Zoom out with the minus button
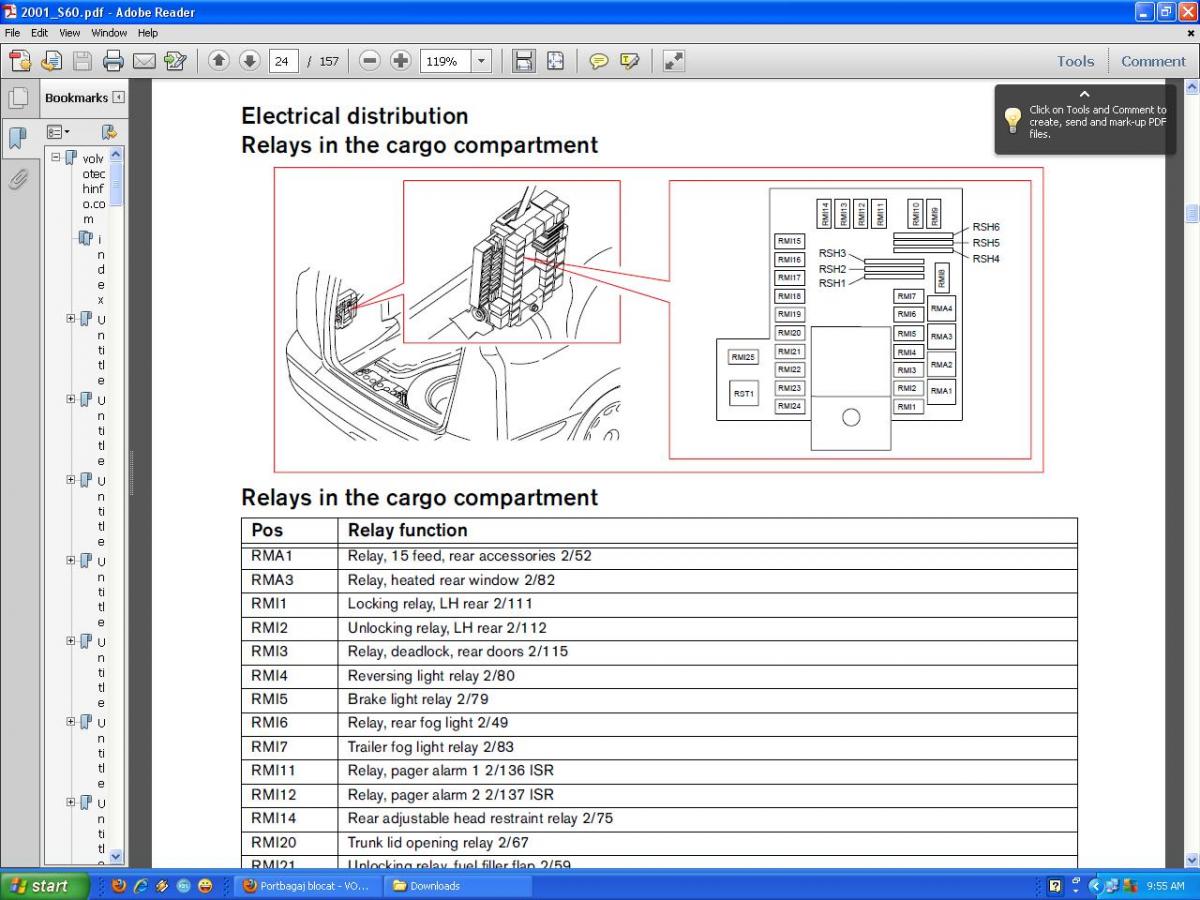The height and width of the screenshot is (900, 1200). (x=370, y=61)
